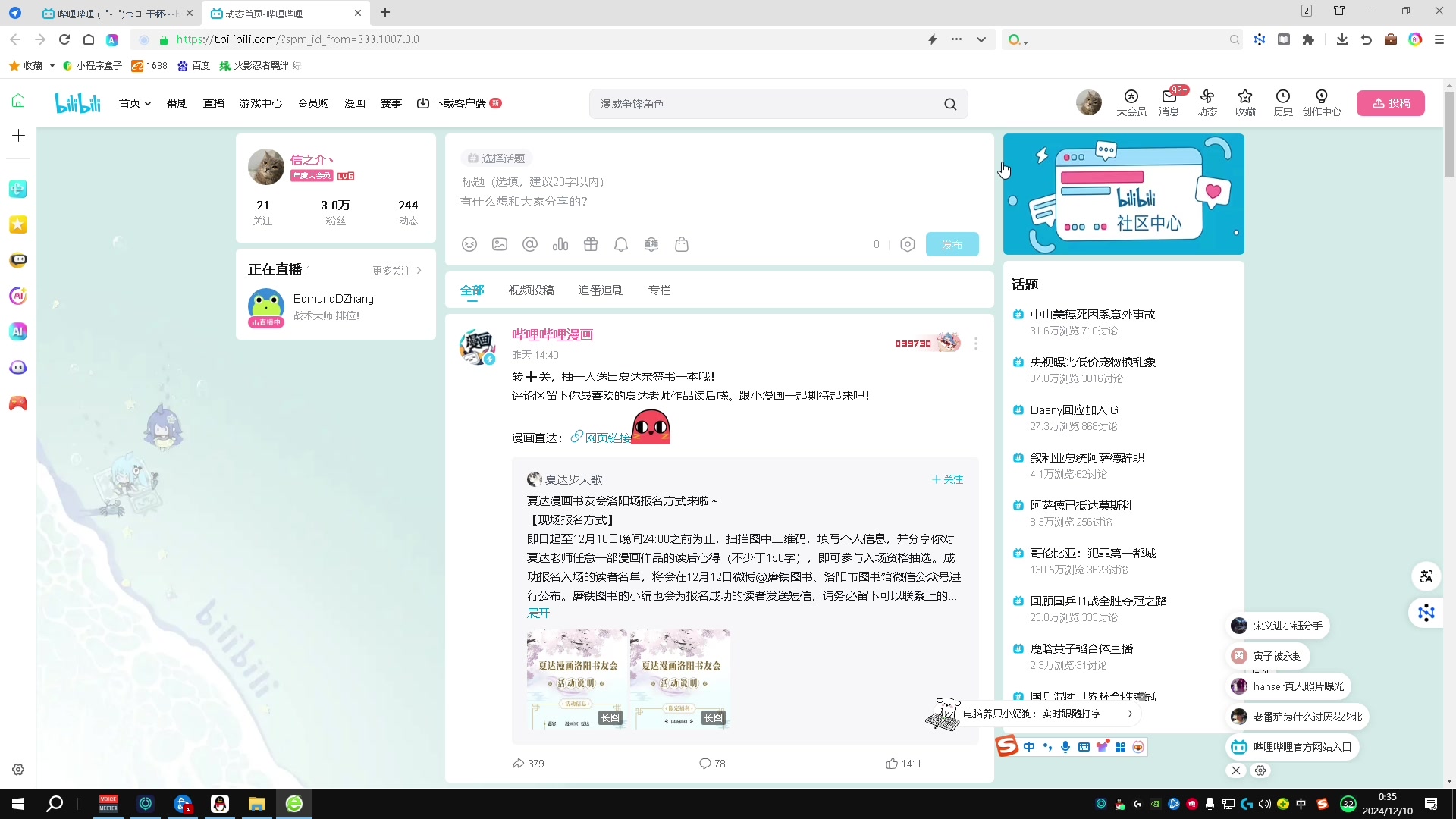Expand the 电脑养只小奶狗 tip arrow
1456x819 pixels.
(x=1130, y=714)
